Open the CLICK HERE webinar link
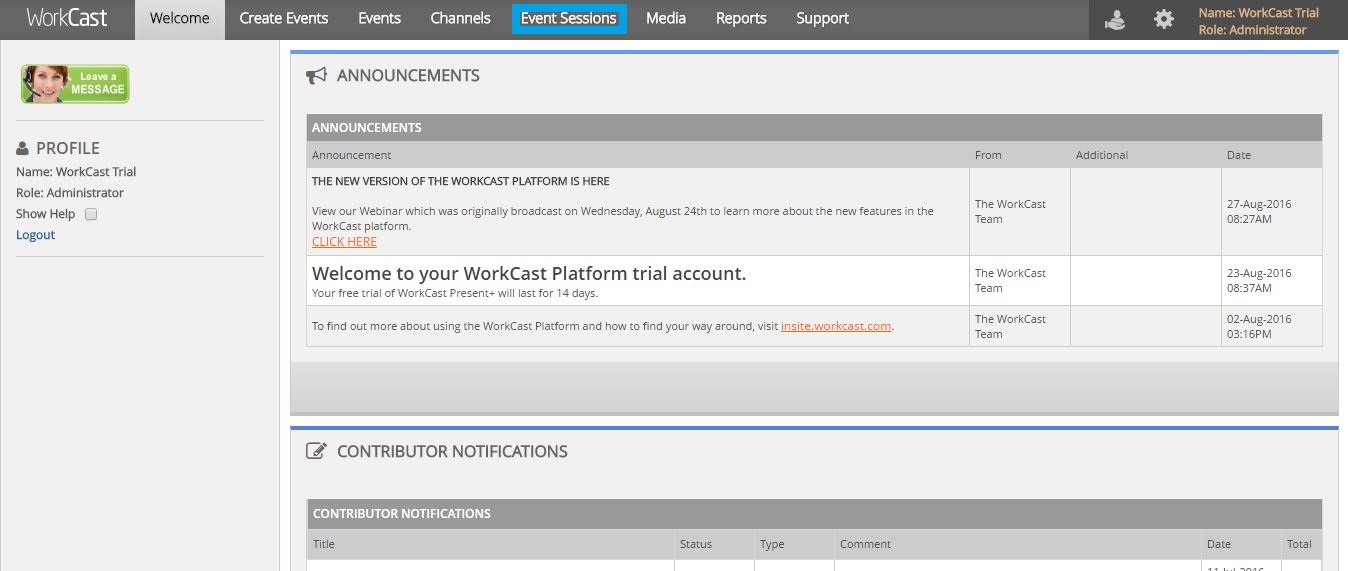This screenshot has height=571, width=1348. point(344,242)
